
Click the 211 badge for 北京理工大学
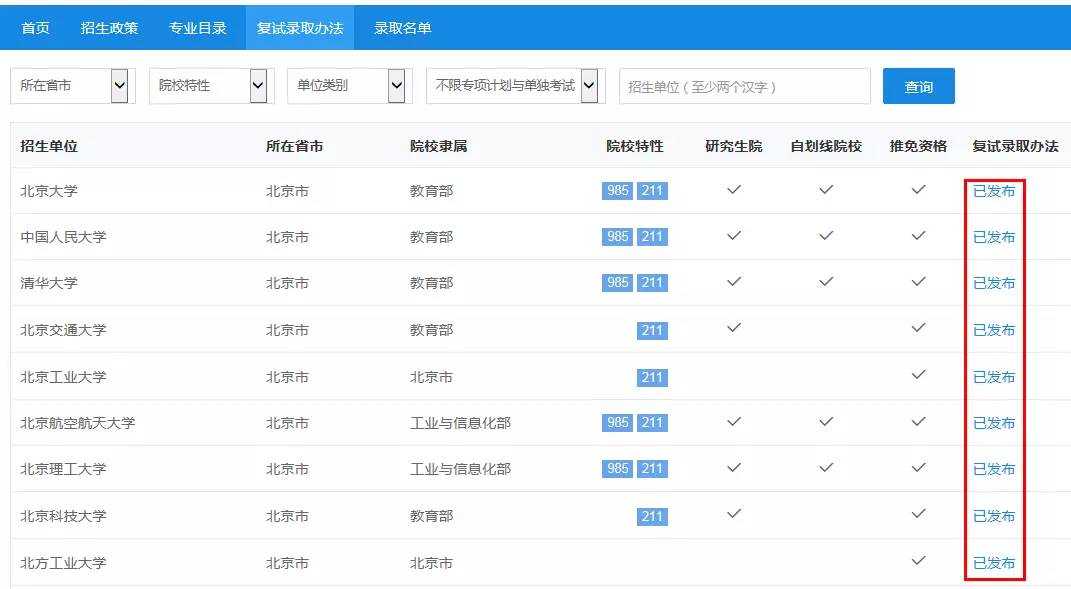pyautogui.click(x=652, y=469)
